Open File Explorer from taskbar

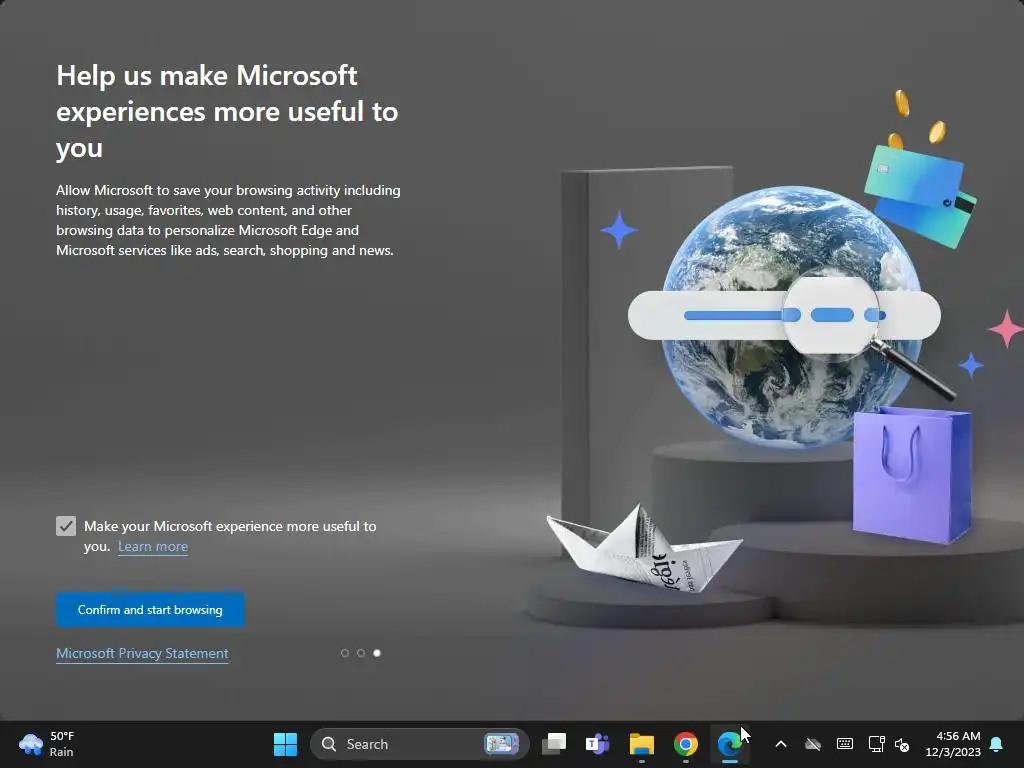(x=641, y=744)
